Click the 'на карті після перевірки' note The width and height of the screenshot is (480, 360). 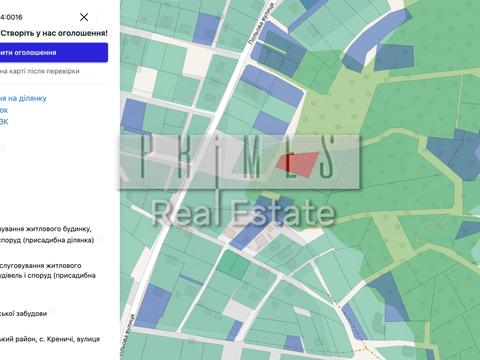[40, 71]
